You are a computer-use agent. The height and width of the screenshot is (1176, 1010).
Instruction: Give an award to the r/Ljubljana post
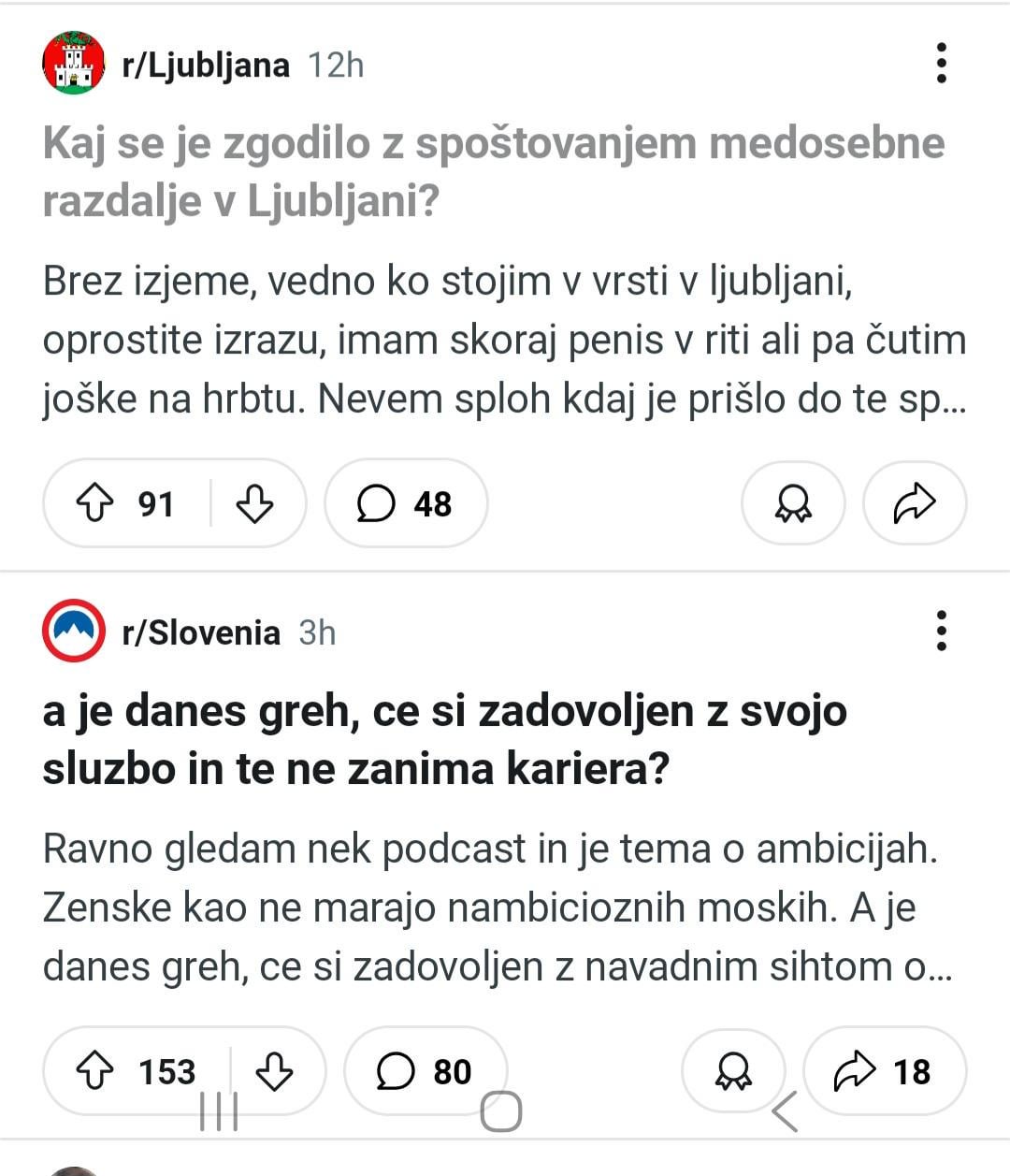(793, 503)
